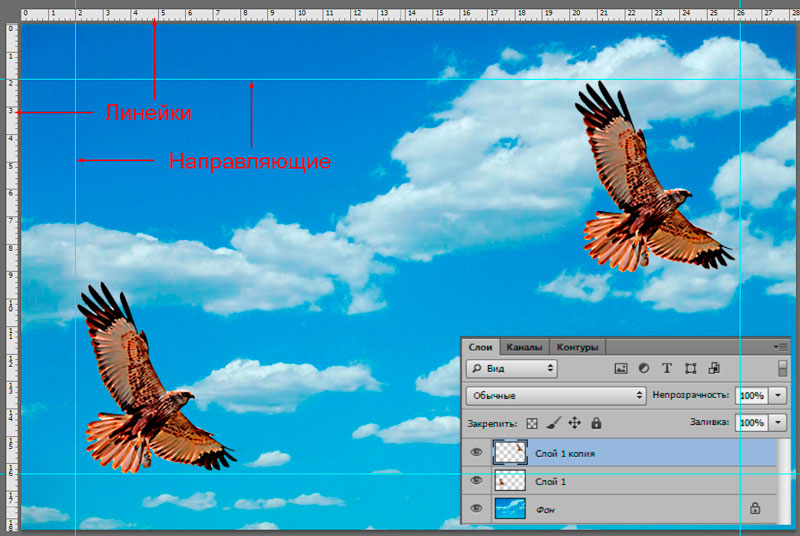Click the type layer filter icon
Screen dimensions: 800x536
tap(667, 368)
